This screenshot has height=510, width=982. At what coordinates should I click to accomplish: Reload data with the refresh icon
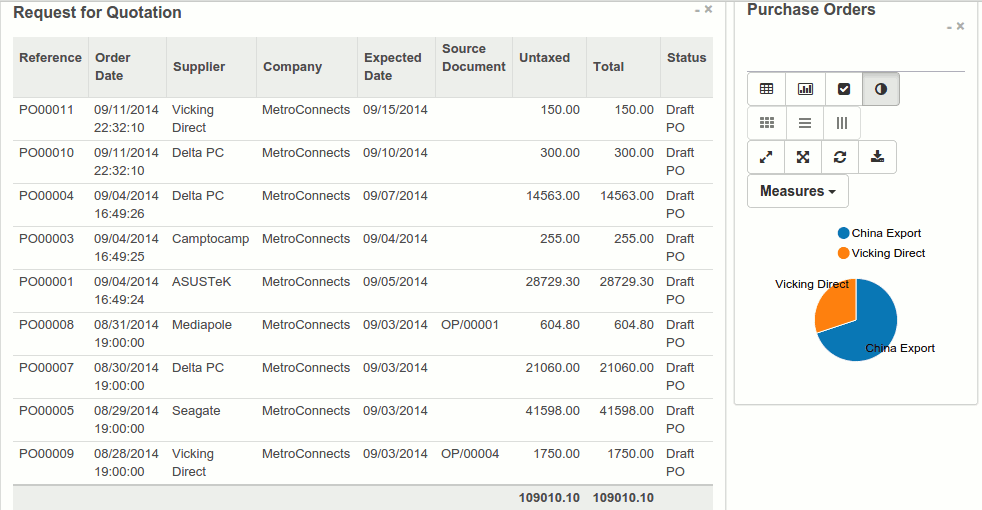coord(840,157)
